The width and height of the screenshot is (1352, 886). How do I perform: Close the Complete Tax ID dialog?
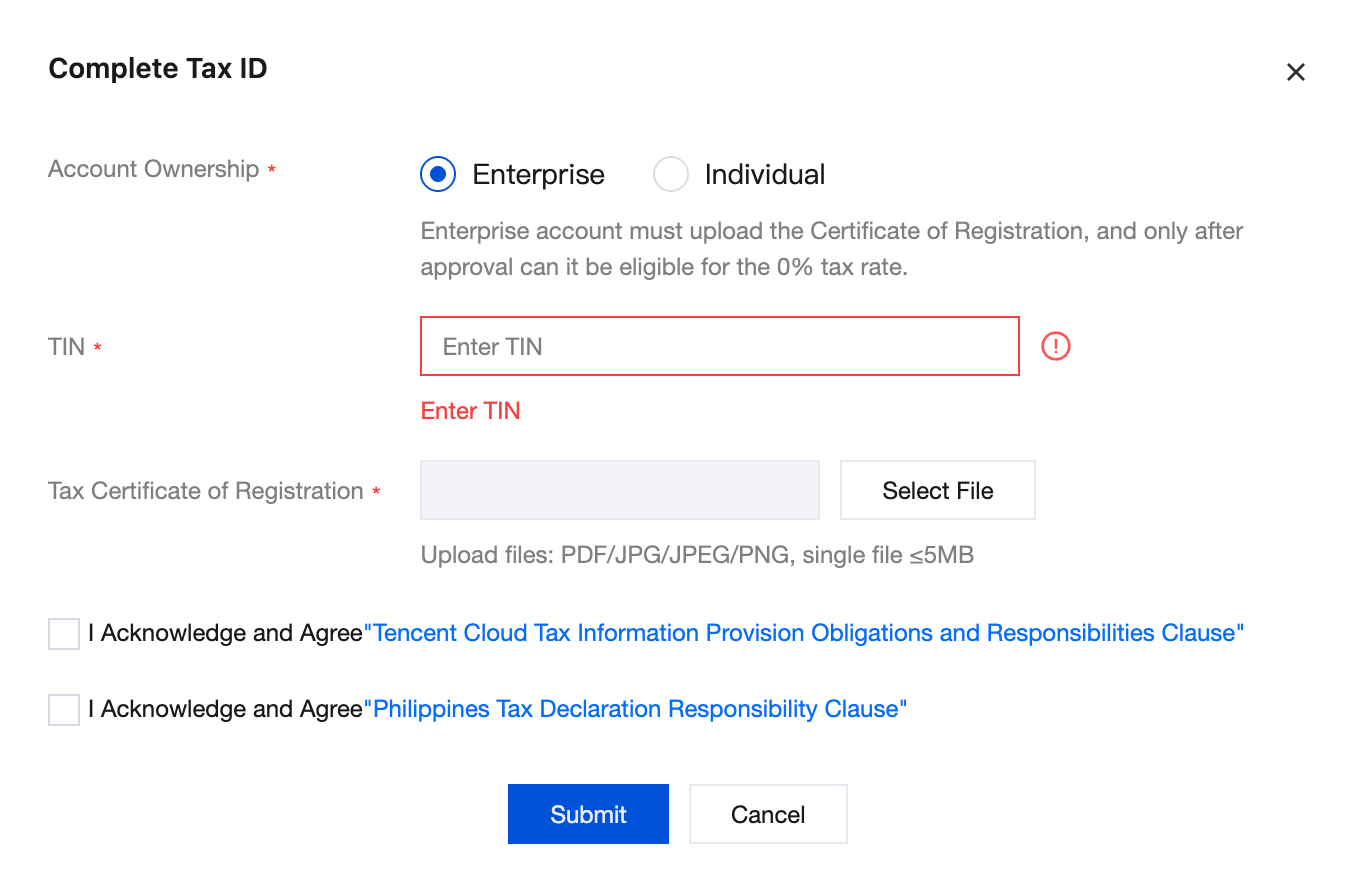click(1295, 72)
